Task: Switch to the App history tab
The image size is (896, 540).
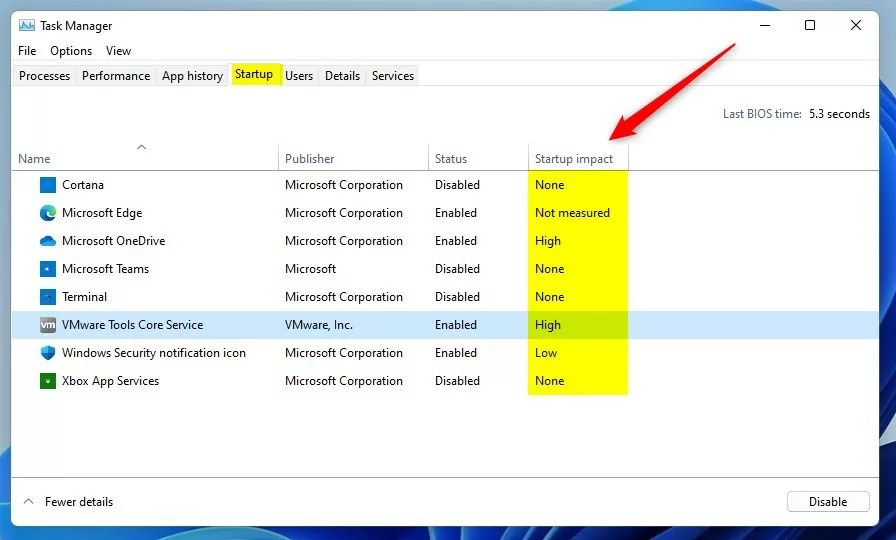Action: (193, 75)
